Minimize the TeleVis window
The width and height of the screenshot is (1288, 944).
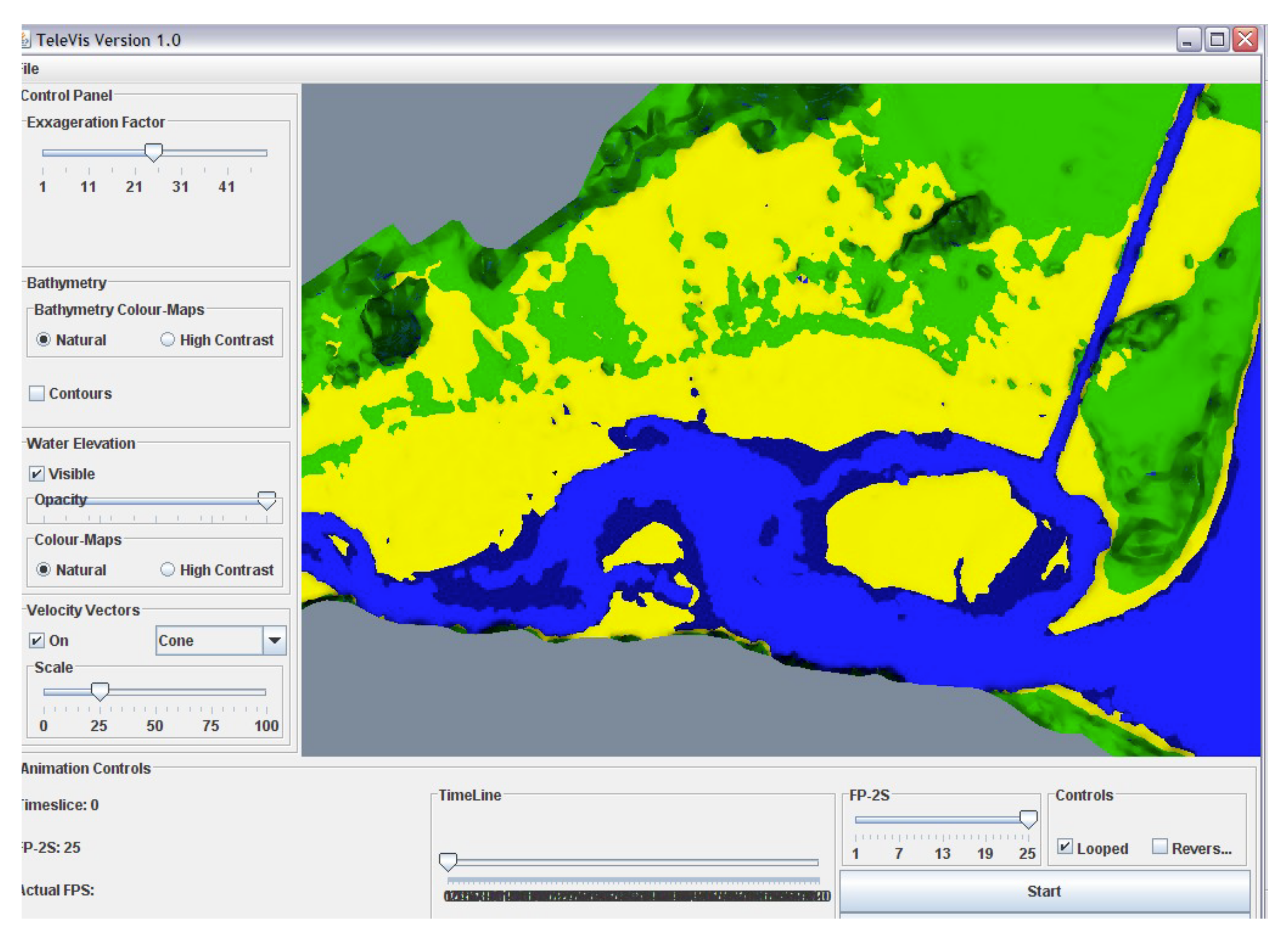(1188, 40)
